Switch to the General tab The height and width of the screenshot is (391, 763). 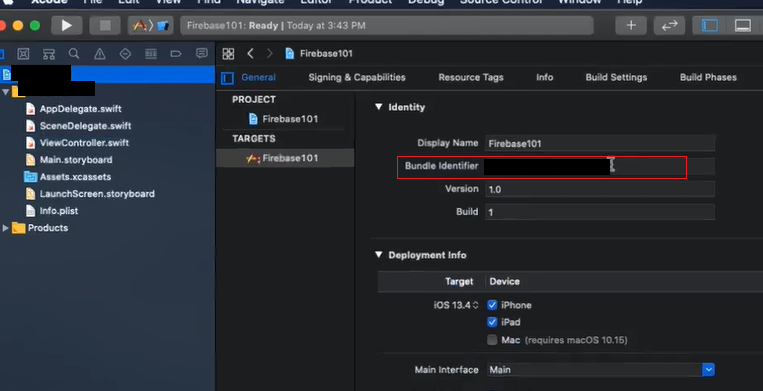pyautogui.click(x=258, y=77)
